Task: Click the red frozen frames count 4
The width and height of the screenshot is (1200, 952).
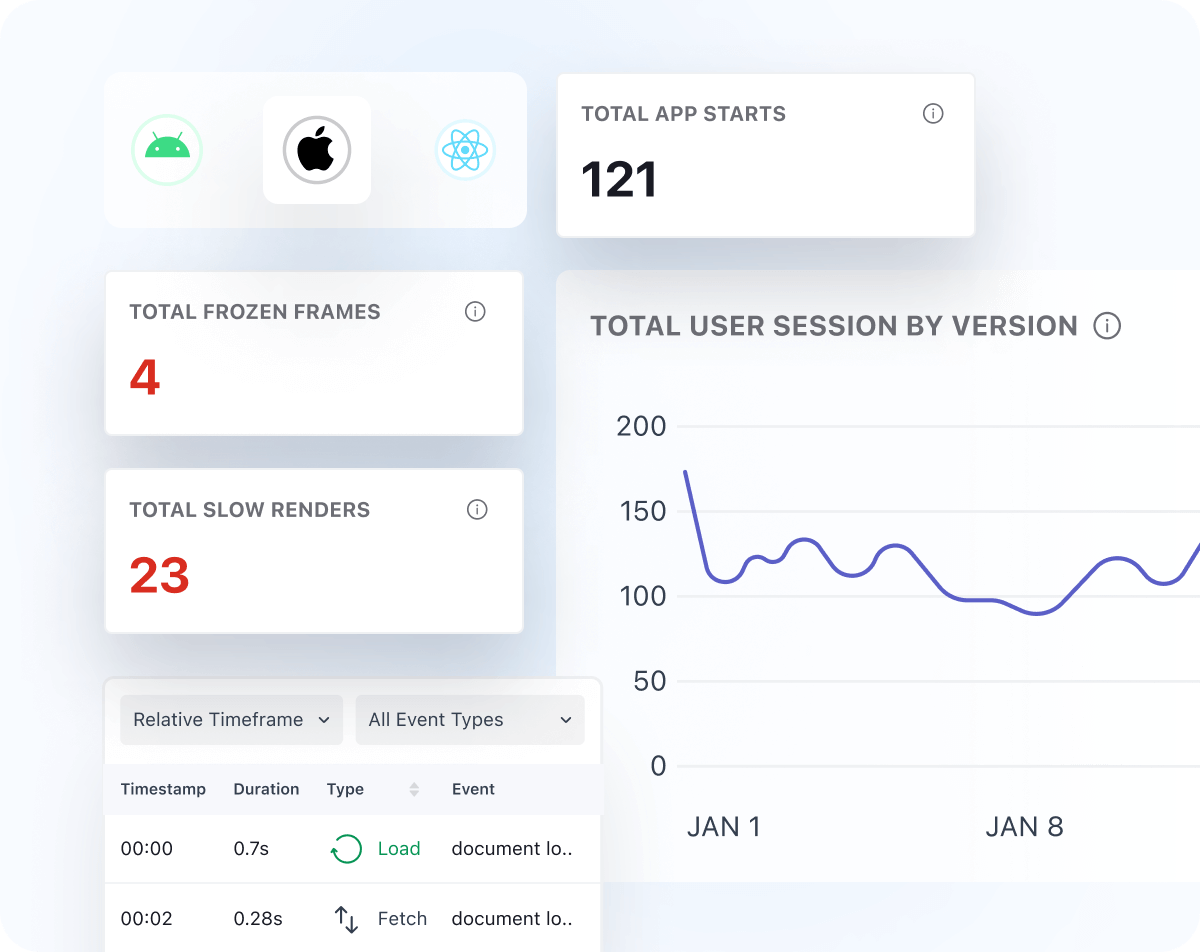Action: click(x=145, y=378)
